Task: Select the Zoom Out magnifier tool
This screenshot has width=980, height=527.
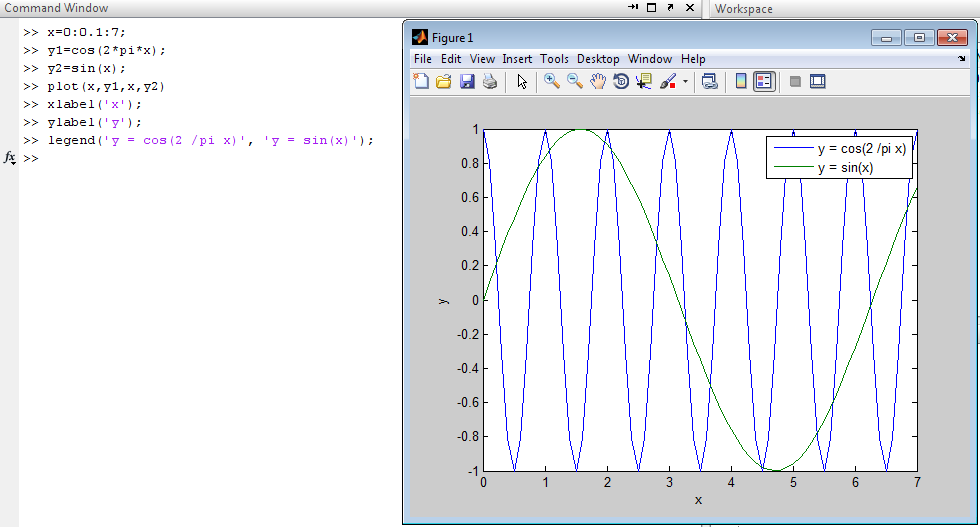Action: (574, 82)
